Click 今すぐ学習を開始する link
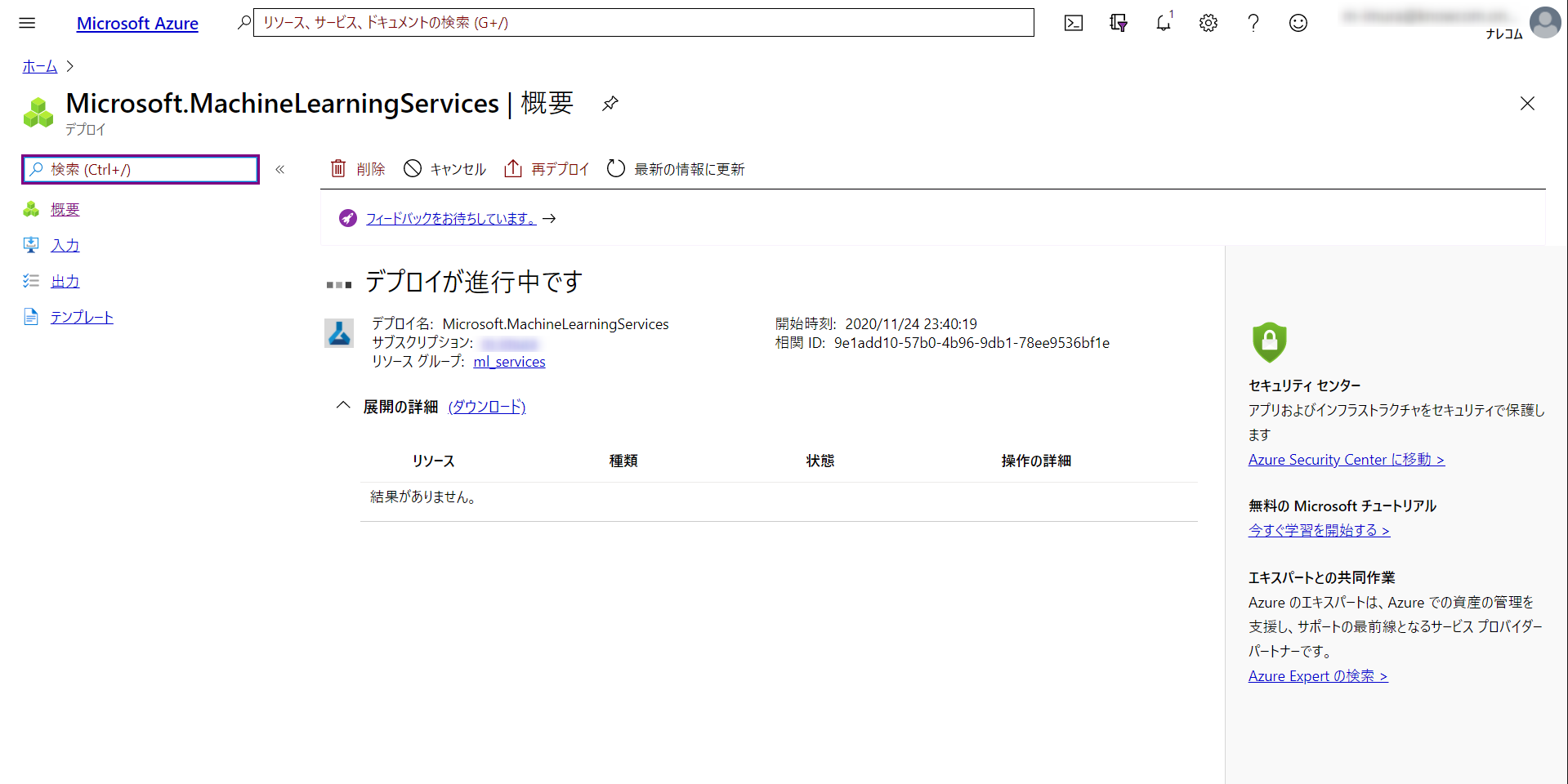 (1319, 531)
